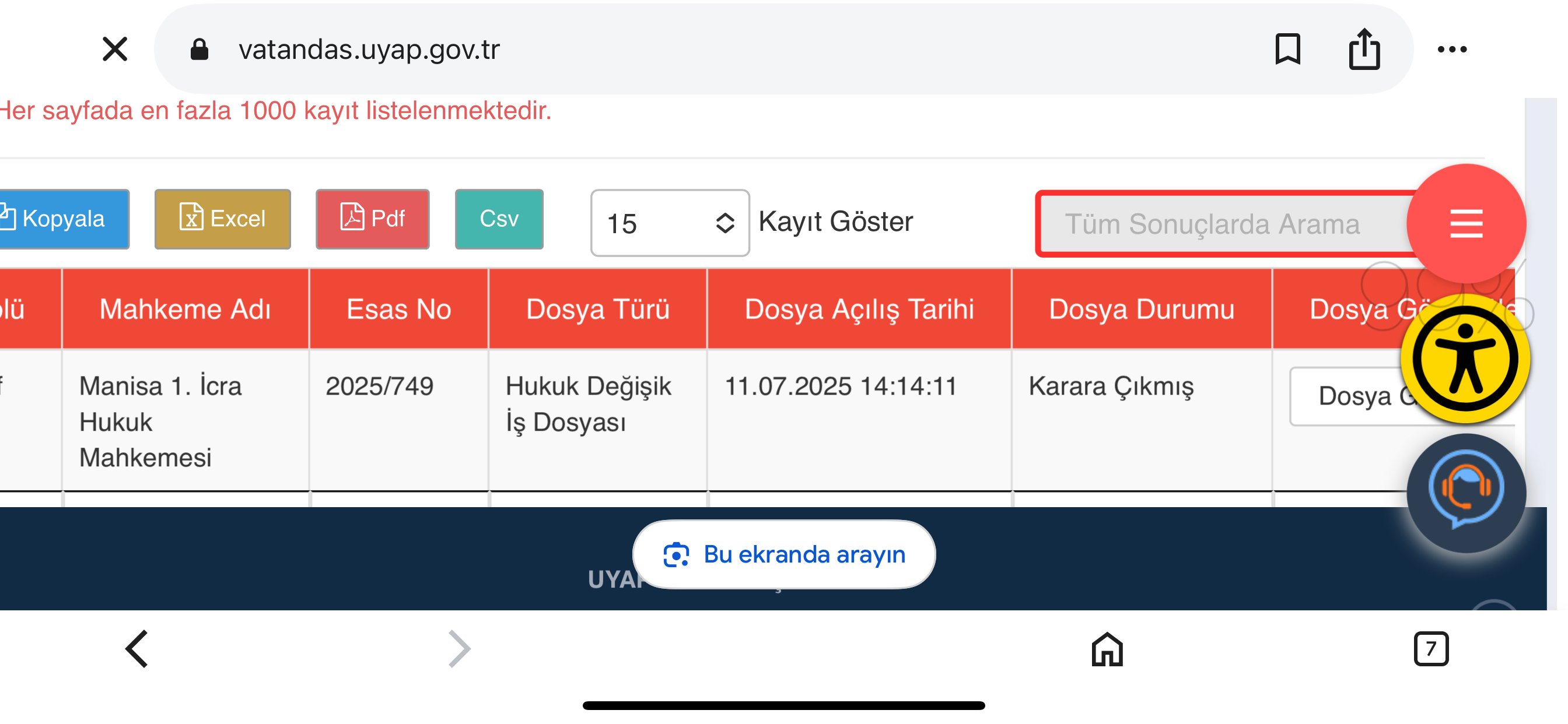Open the tab switcher showing 7 tabs
1568x724 pixels.
coord(1430,649)
